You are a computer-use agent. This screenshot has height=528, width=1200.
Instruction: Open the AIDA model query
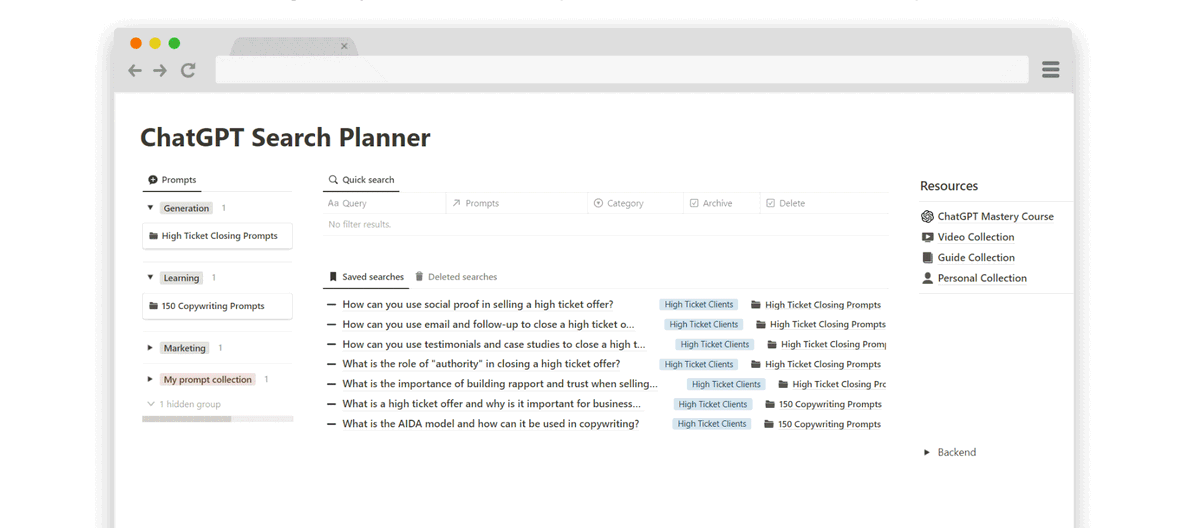[x=491, y=424]
